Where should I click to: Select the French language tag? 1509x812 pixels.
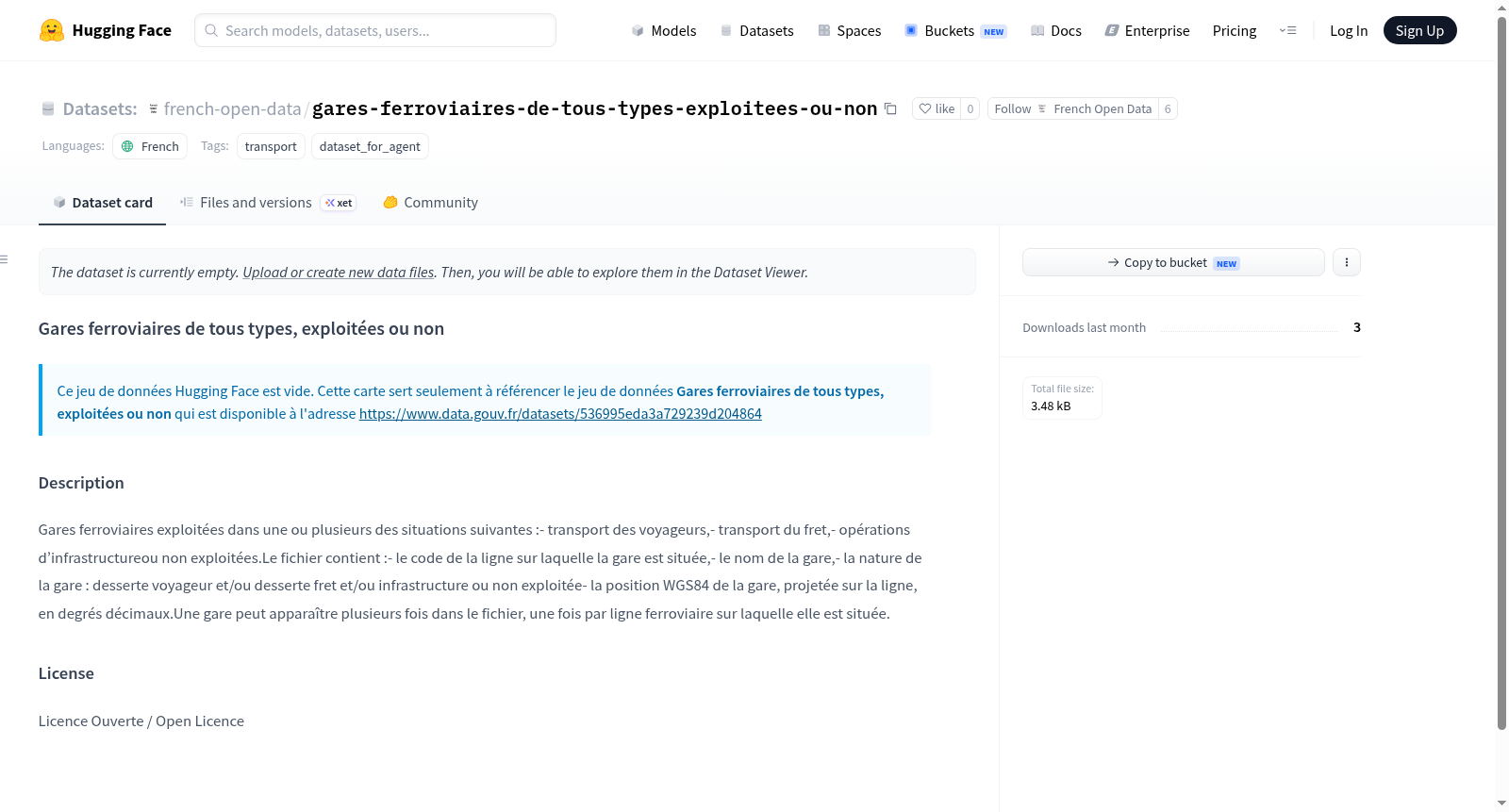pyautogui.click(x=150, y=146)
